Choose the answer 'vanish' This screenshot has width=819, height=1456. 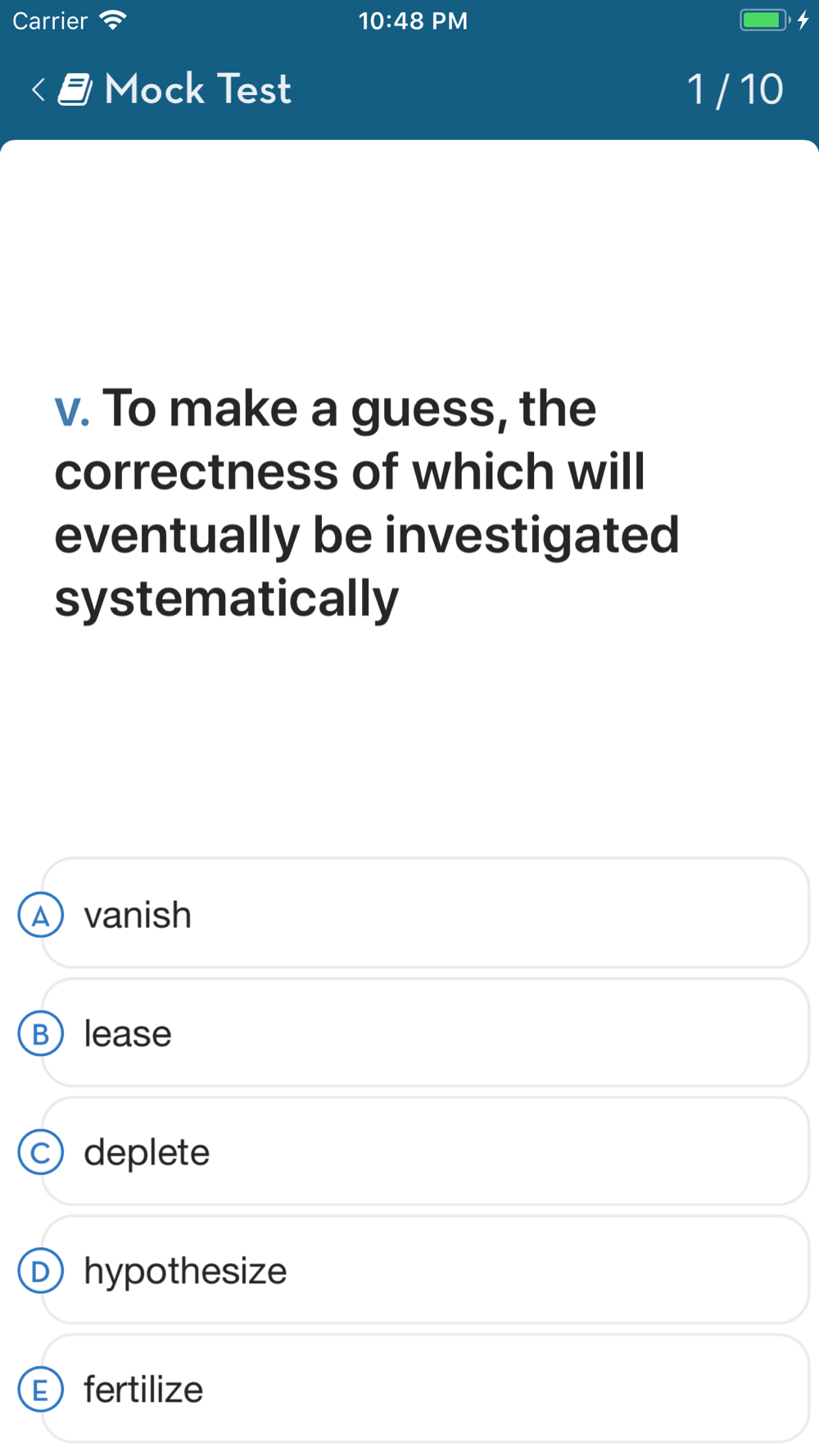(x=425, y=913)
